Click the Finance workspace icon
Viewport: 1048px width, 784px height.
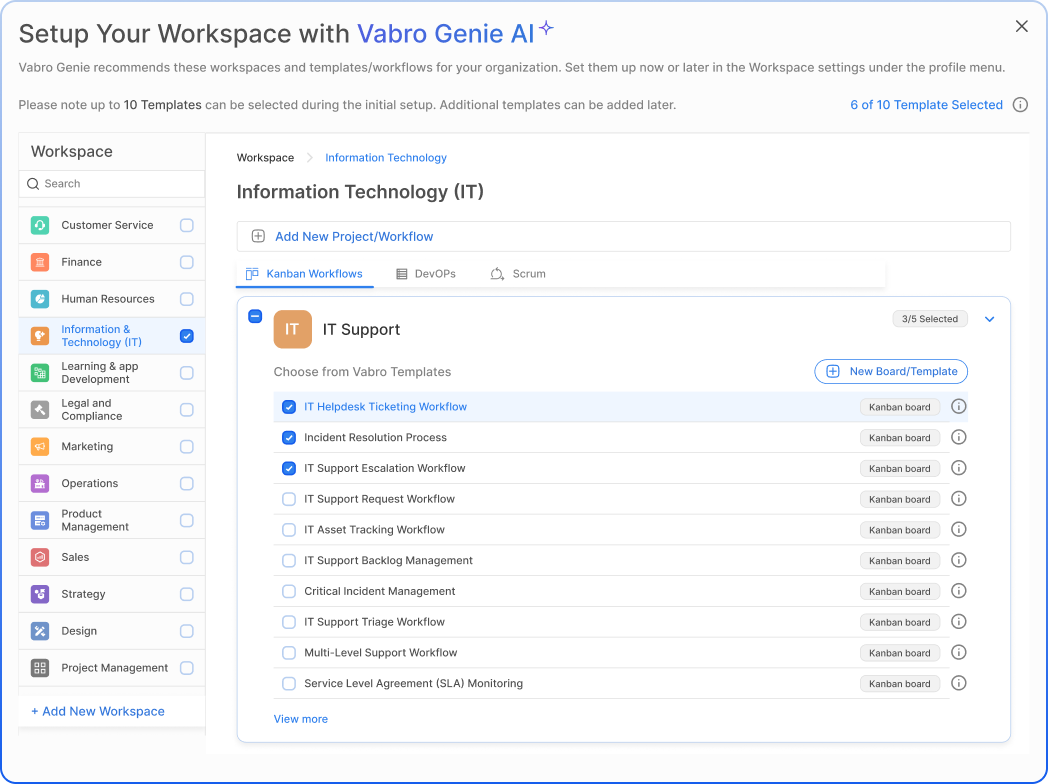point(40,262)
